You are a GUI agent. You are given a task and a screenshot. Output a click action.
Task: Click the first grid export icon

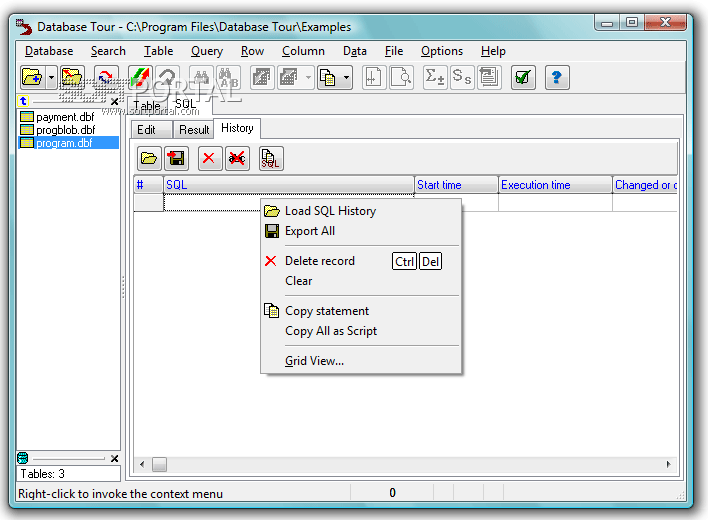coord(262,78)
